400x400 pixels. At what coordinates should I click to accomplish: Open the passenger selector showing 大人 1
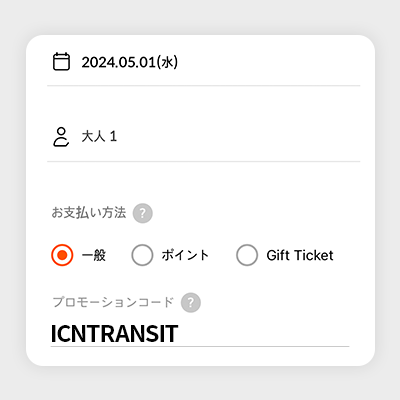coord(204,137)
